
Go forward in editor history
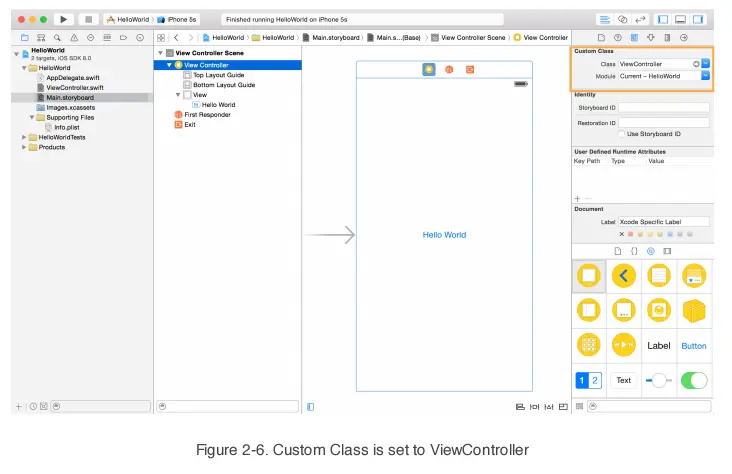pyautogui.click(x=190, y=38)
